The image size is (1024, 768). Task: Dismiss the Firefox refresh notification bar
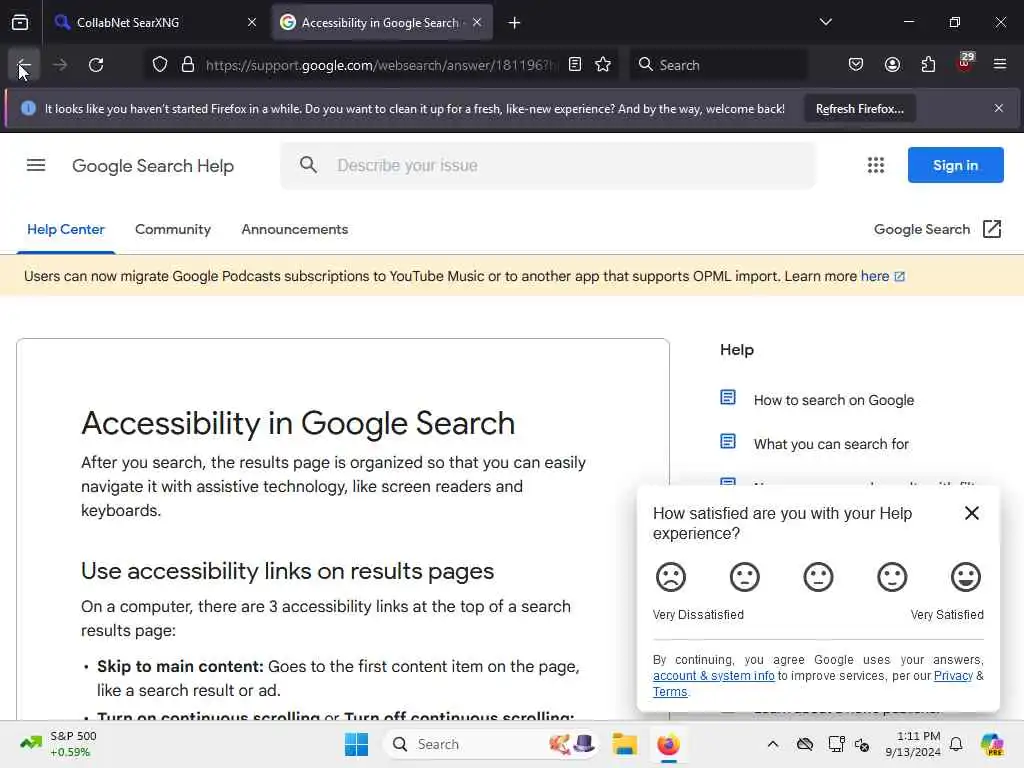coord(999,108)
